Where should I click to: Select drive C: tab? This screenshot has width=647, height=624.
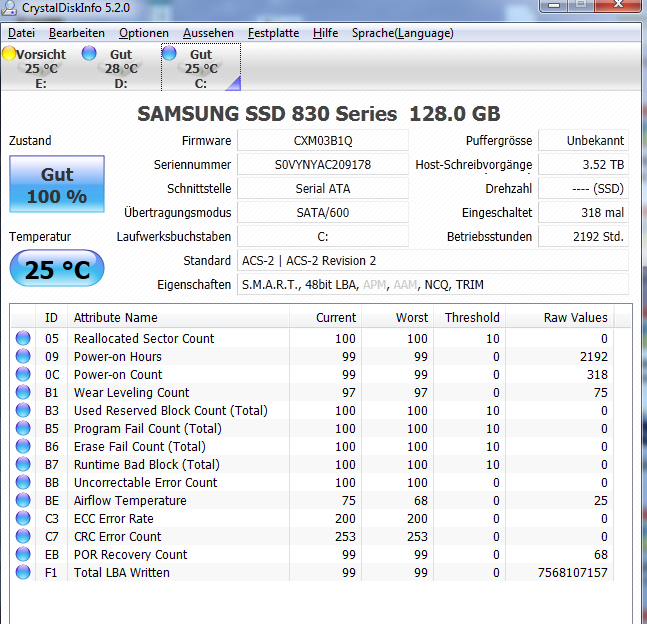pyautogui.click(x=201, y=68)
